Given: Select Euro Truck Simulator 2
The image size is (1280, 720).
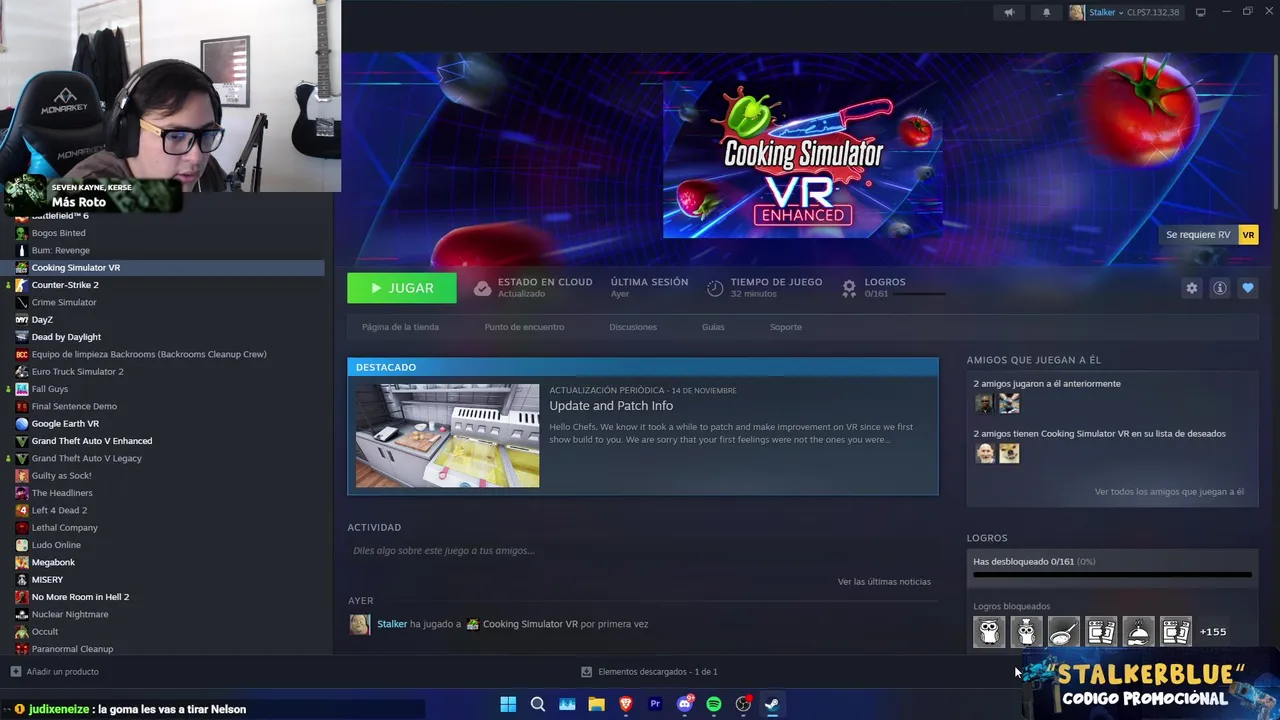Looking at the screenshot, I should pos(77,372).
